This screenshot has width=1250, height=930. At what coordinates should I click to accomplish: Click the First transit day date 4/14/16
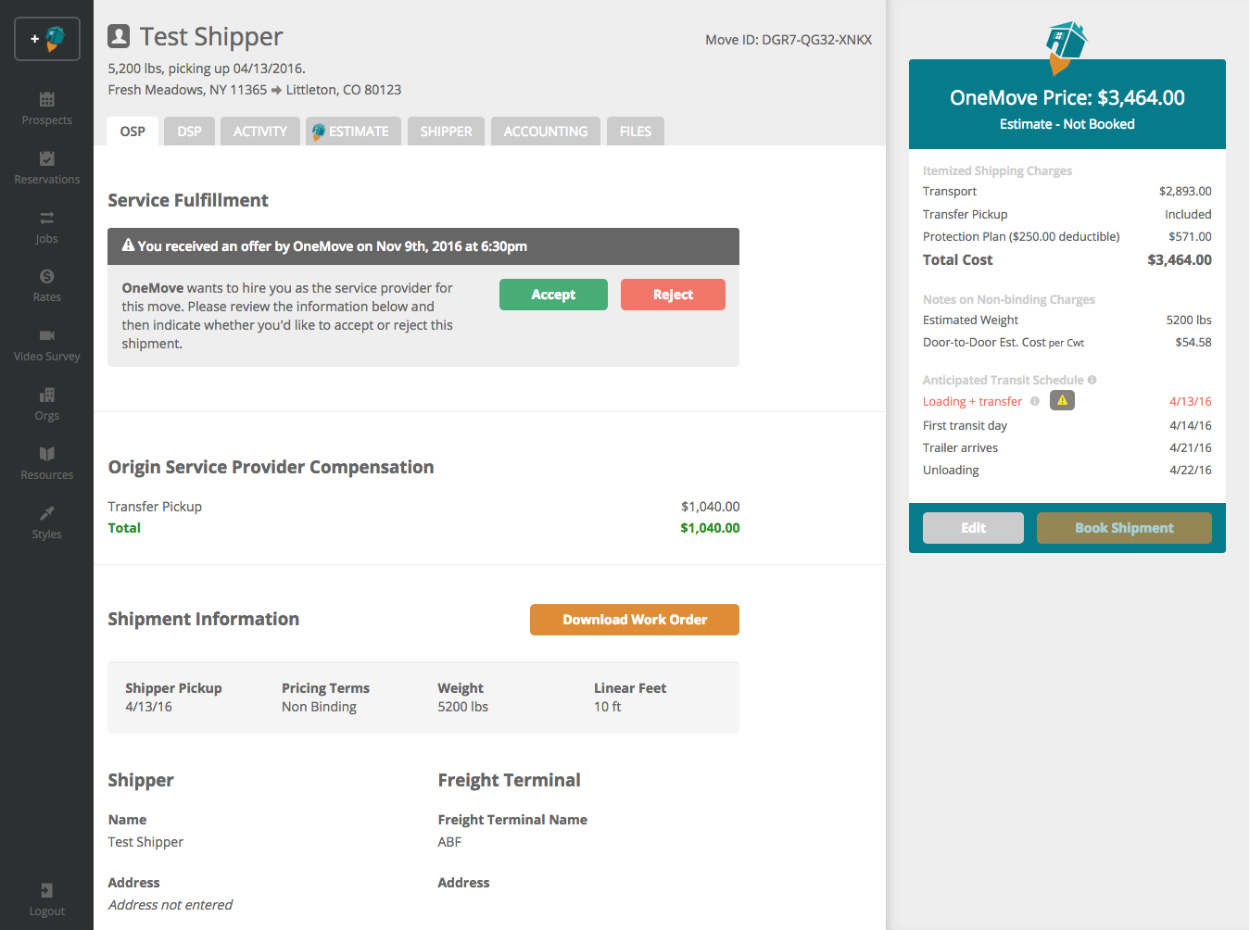(x=1190, y=426)
